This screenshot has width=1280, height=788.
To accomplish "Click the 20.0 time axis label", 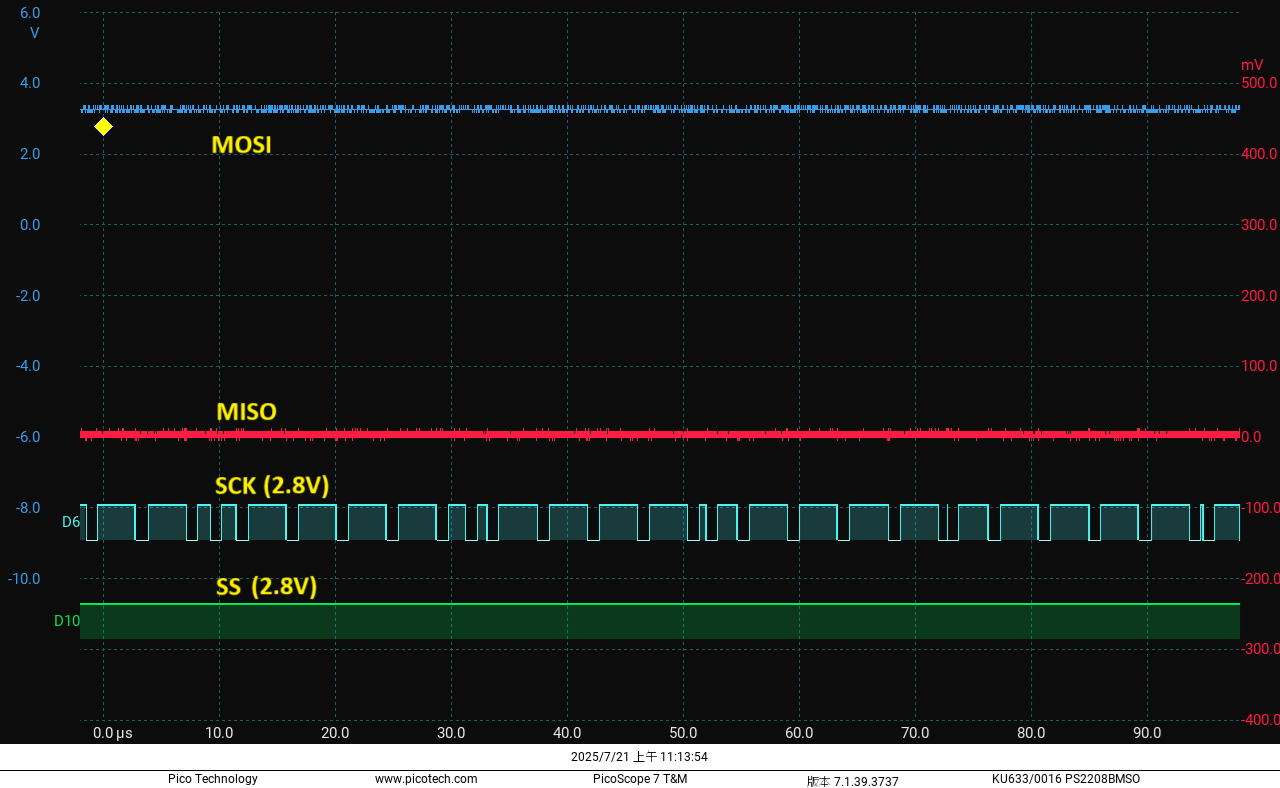I will tap(335, 733).
